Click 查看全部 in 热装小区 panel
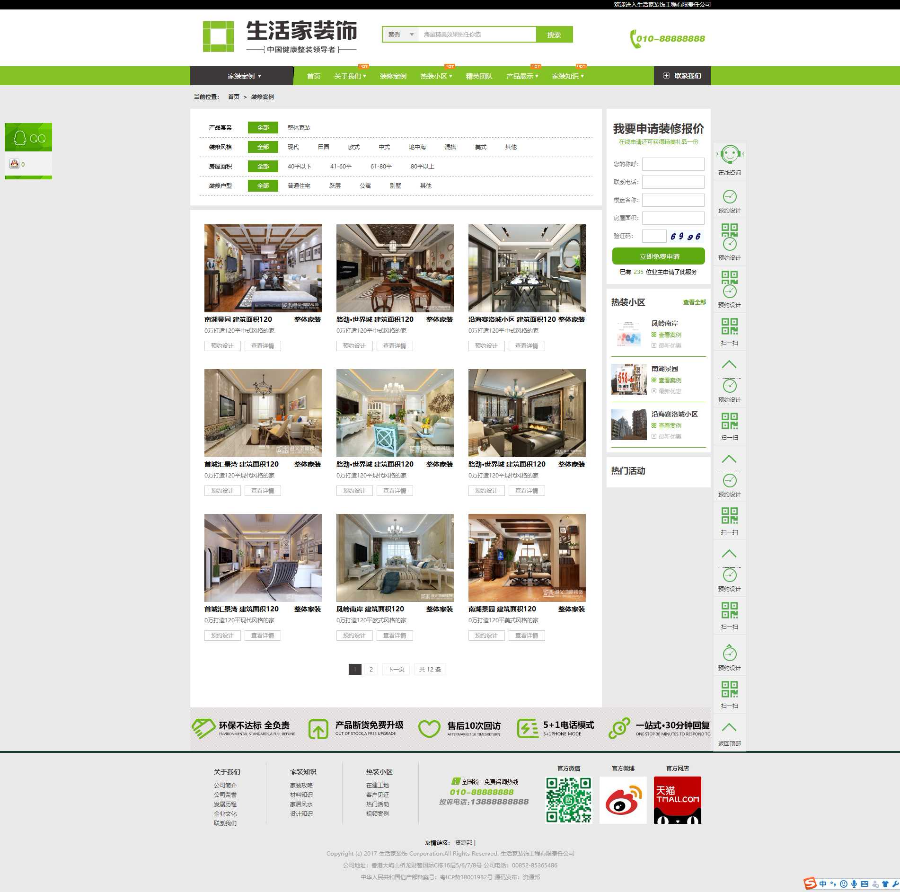Screen dimensions: 900x892 coord(694,302)
